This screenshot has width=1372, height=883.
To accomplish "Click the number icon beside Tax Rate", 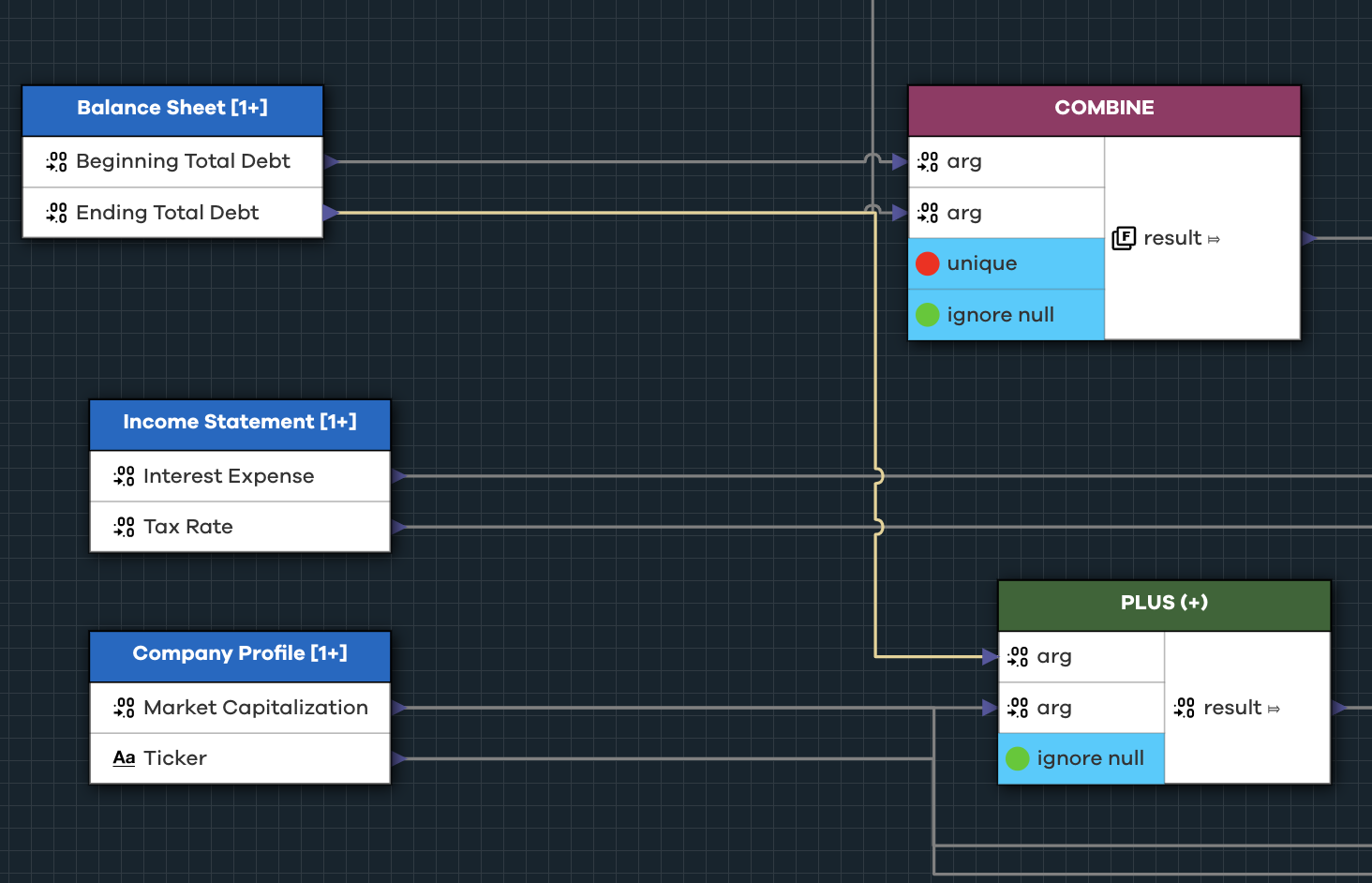I will coord(124,527).
